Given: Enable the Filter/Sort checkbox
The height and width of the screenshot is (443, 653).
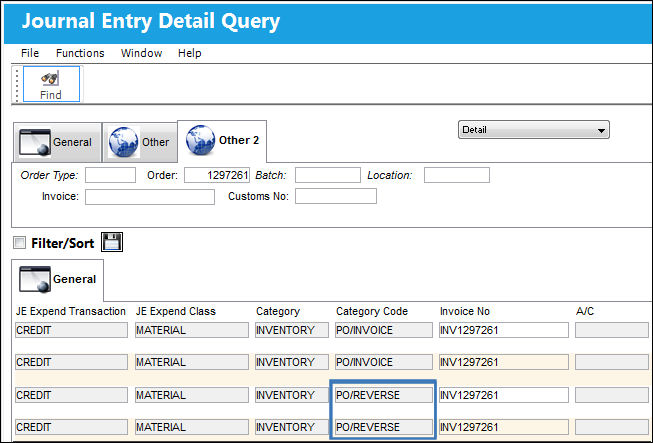Looking at the screenshot, I should pyautogui.click(x=19, y=242).
